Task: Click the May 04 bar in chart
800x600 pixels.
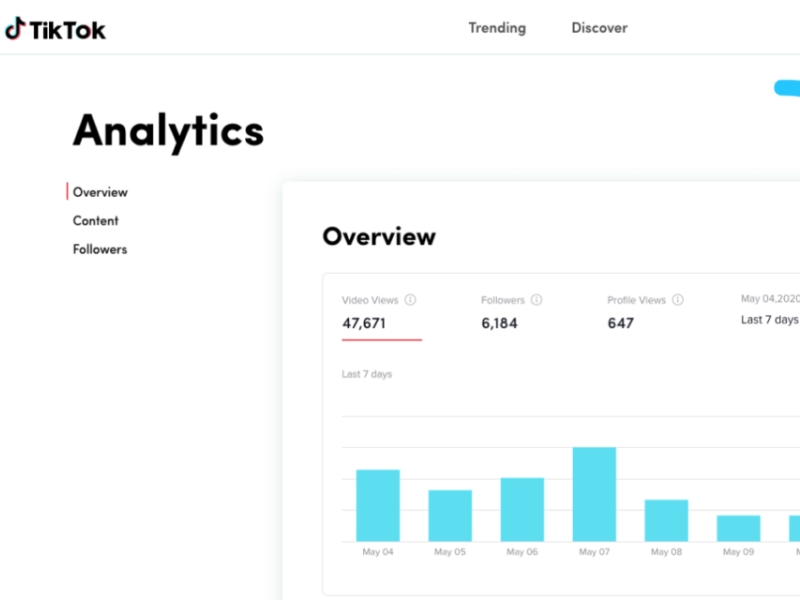Action: [378, 506]
